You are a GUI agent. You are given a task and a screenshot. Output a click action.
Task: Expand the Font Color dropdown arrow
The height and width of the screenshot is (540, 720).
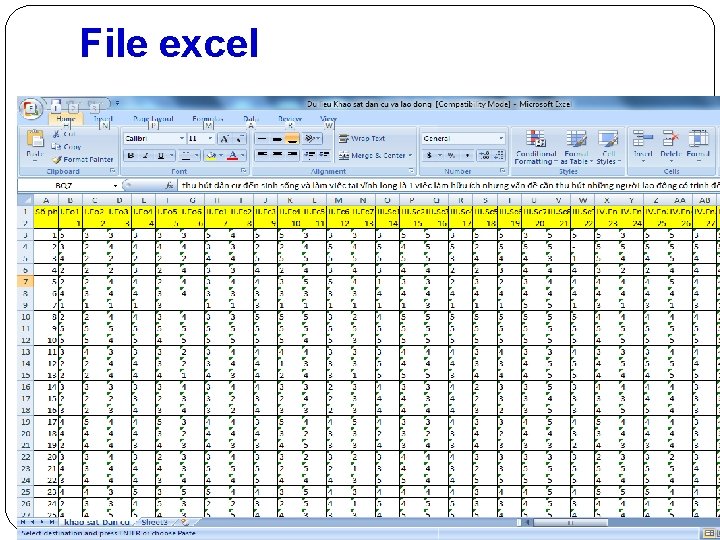click(x=243, y=156)
